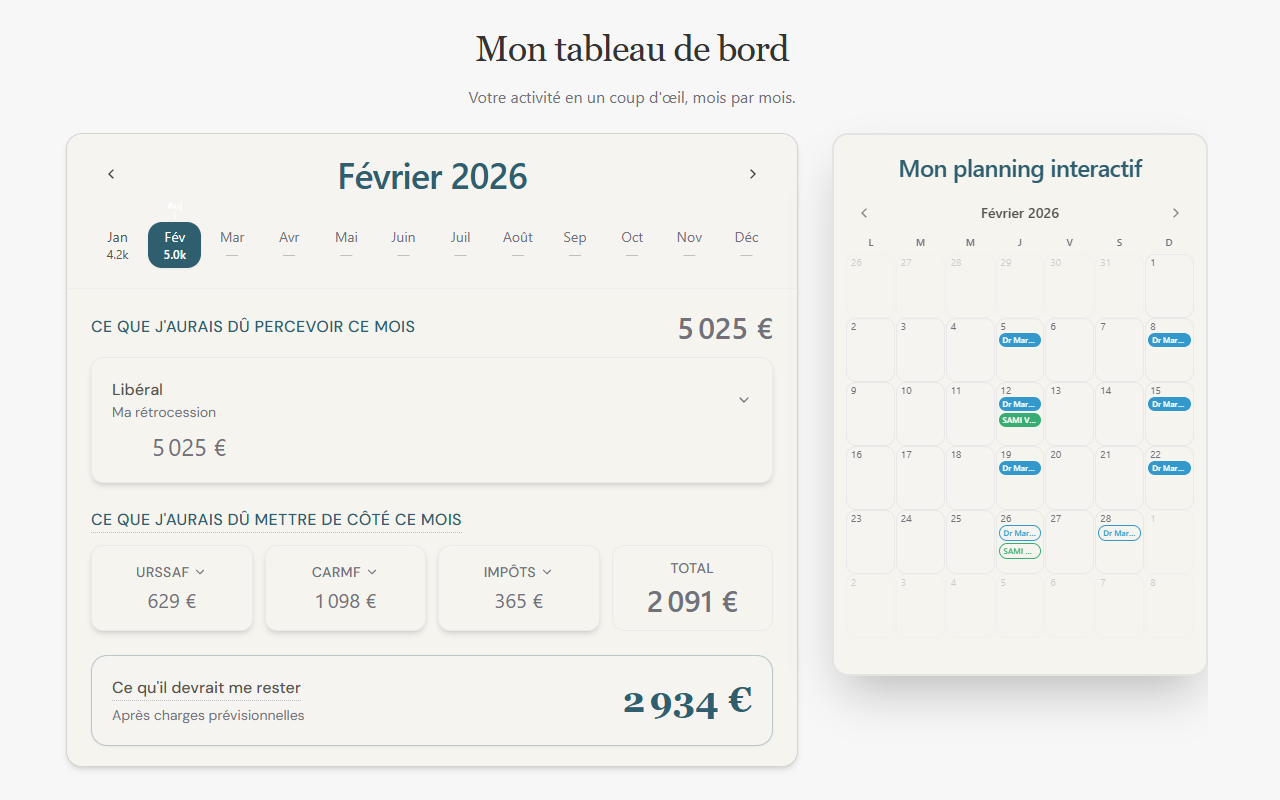Open the Dr Mar event on February 28
Screen dimensions: 1280x800
1118,533
